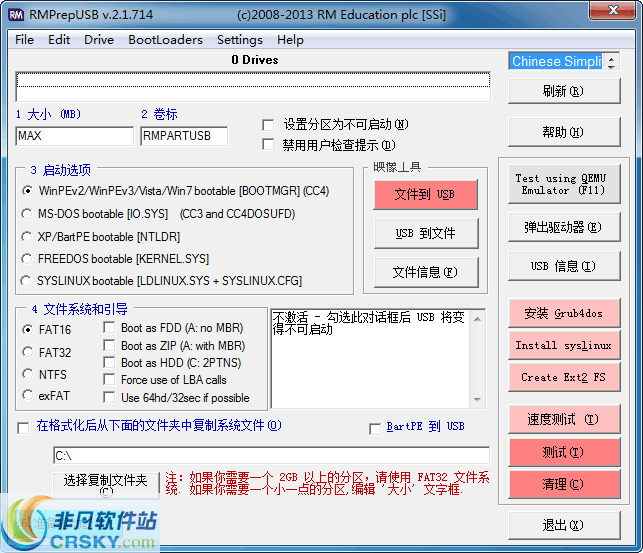Select the FAT32 file system
Viewport: 643px width, 553px height.
(27, 352)
